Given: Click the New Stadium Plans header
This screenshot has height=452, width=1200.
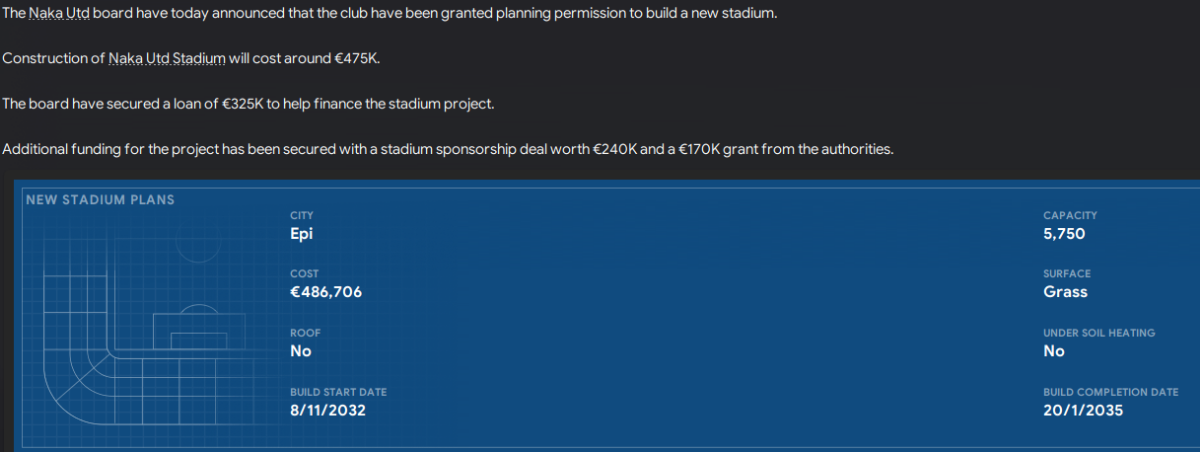Looking at the screenshot, I should coord(100,200).
